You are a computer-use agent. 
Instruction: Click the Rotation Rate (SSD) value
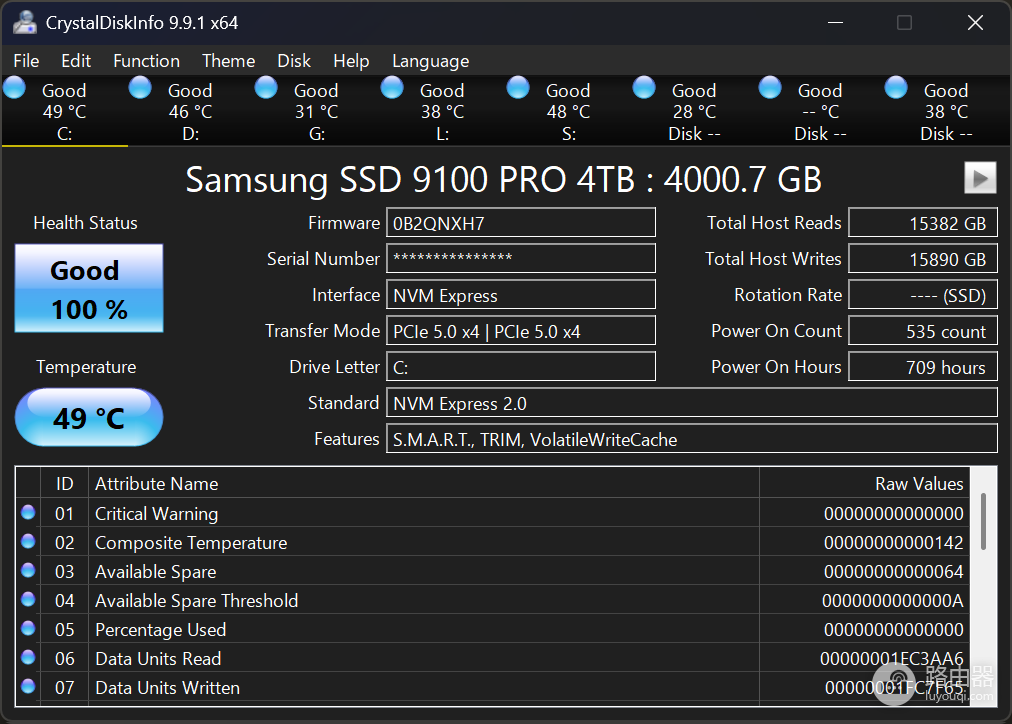pos(923,294)
